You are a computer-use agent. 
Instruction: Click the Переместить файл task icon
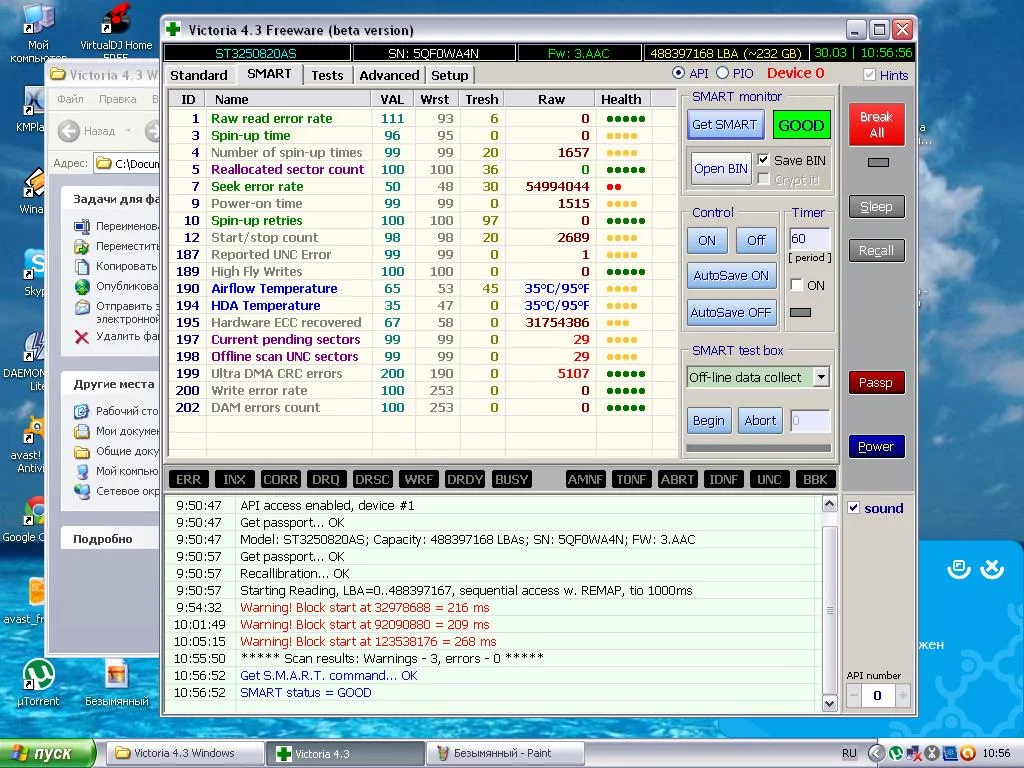(x=82, y=246)
